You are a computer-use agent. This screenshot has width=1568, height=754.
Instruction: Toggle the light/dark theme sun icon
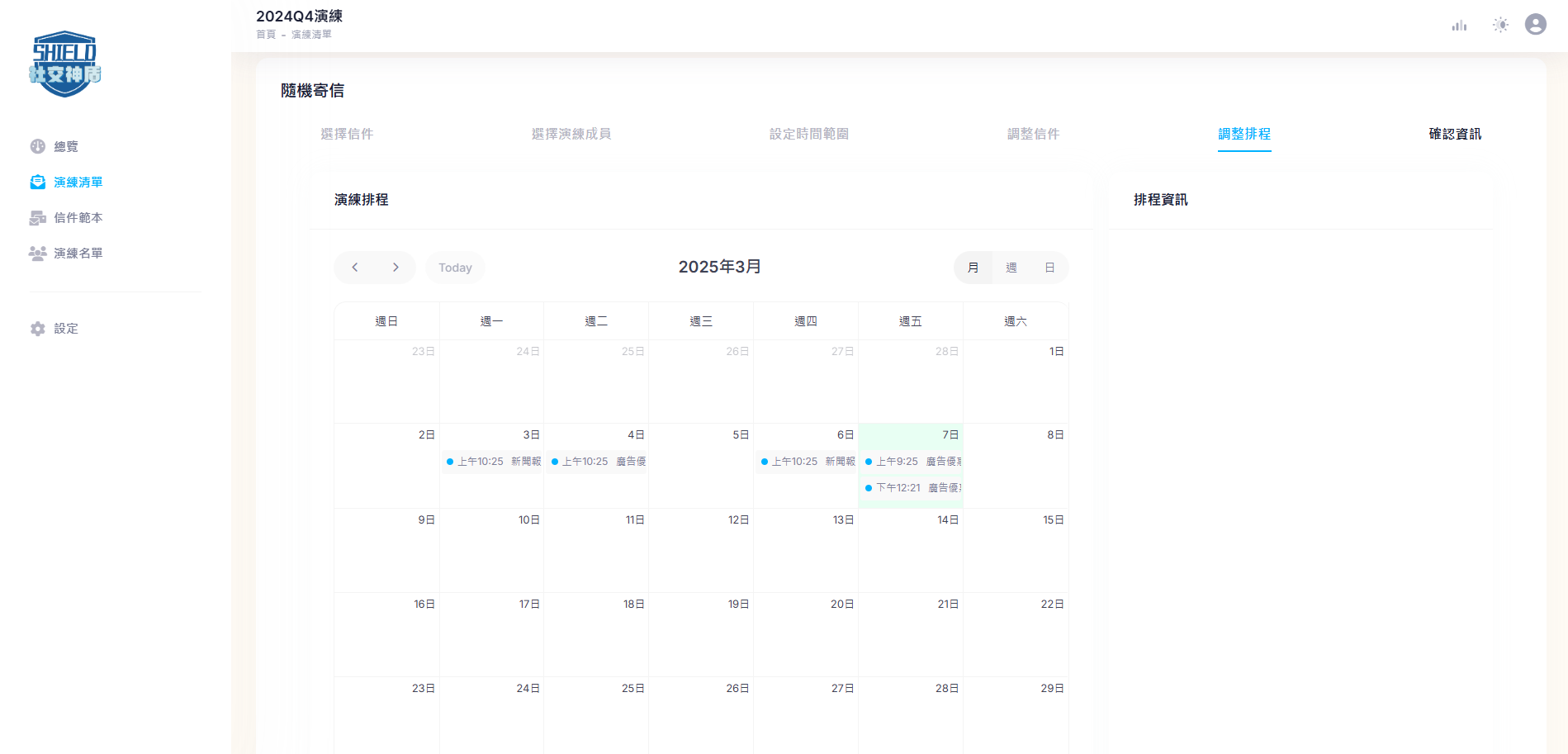[x=1500, y=25]
